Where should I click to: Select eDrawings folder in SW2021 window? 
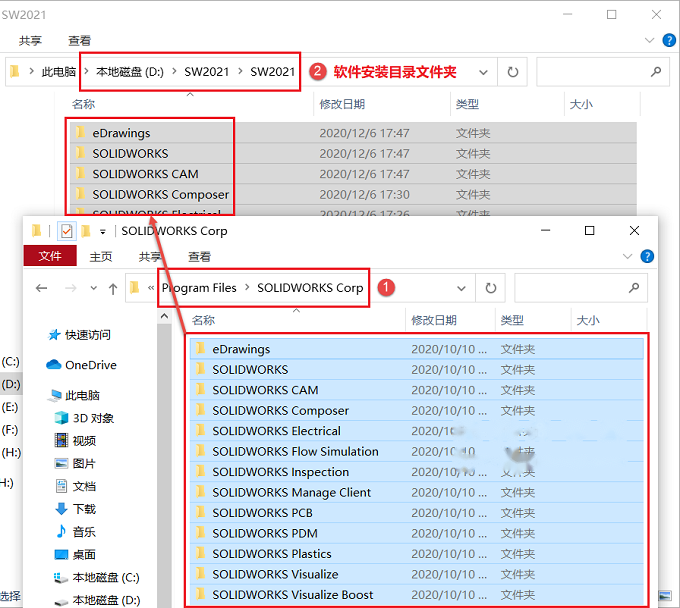[x=353, y=133]
